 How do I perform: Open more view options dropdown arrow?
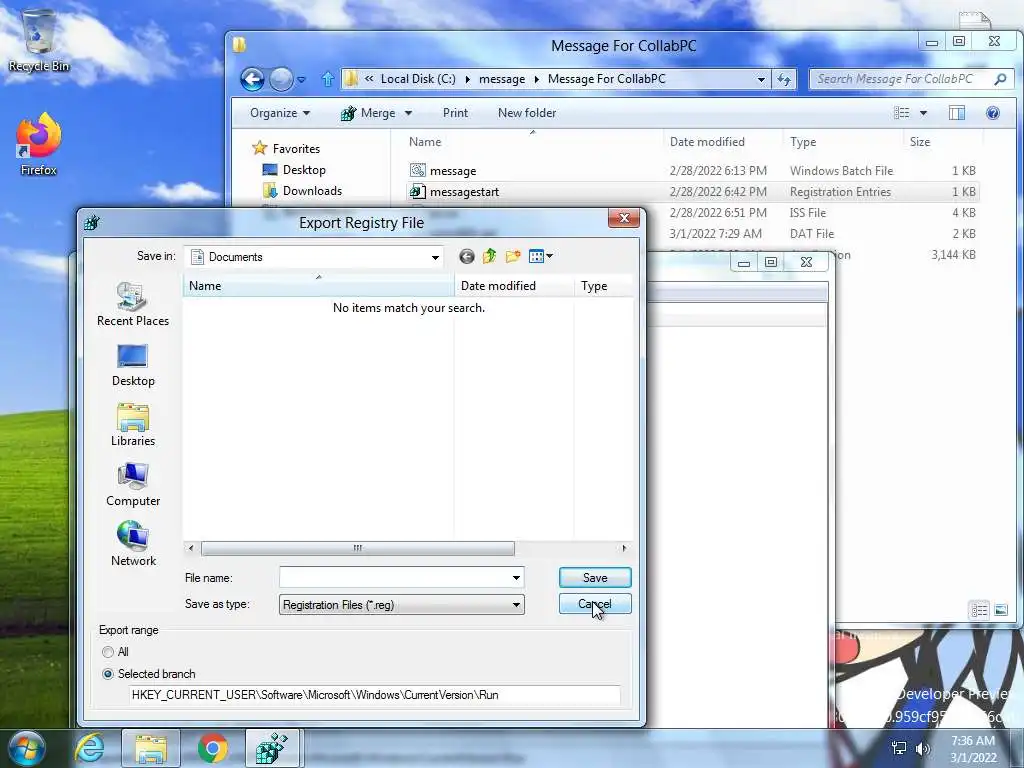(x=923, y=113)
